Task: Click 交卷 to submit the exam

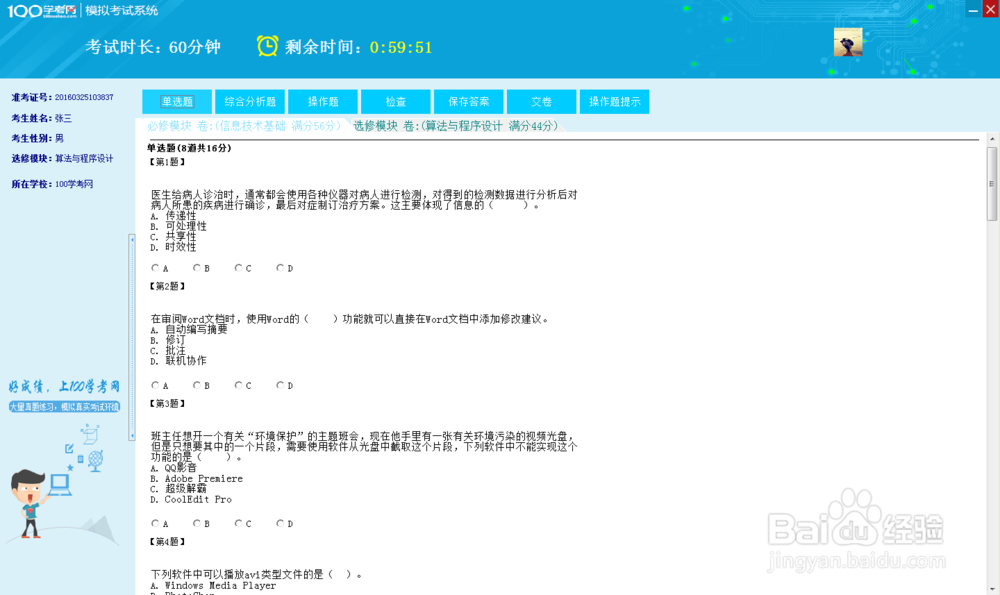Action: [x=541, y=101]
